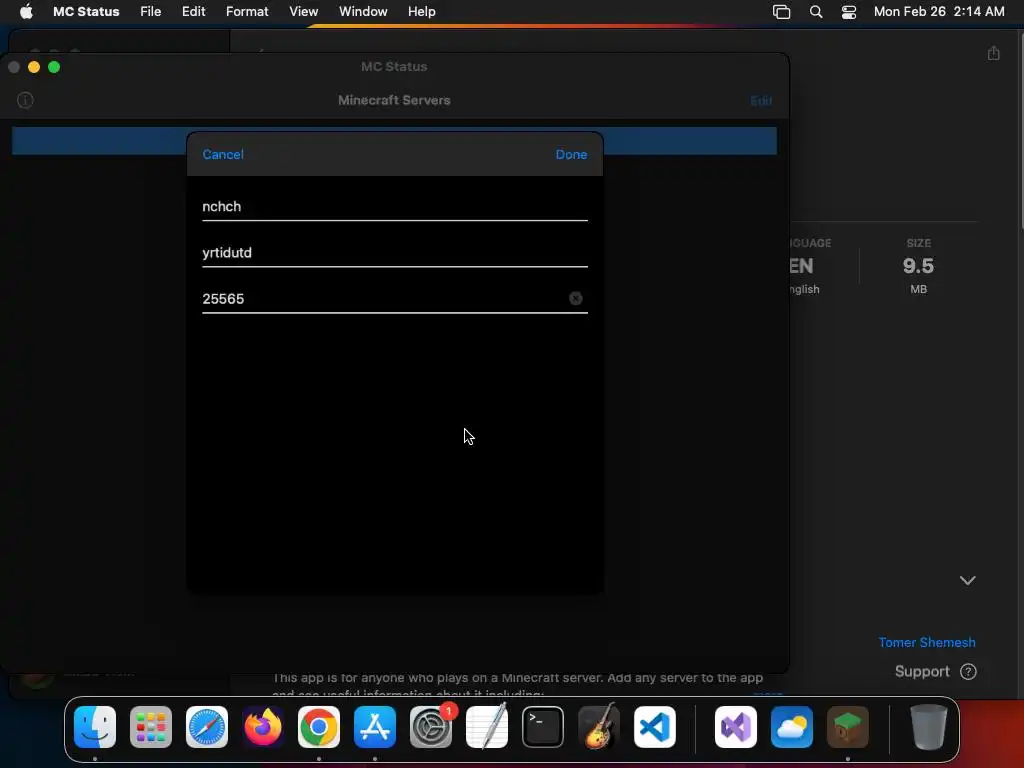Open Stage Manager icon in the menu bar

tap(781, 12)
